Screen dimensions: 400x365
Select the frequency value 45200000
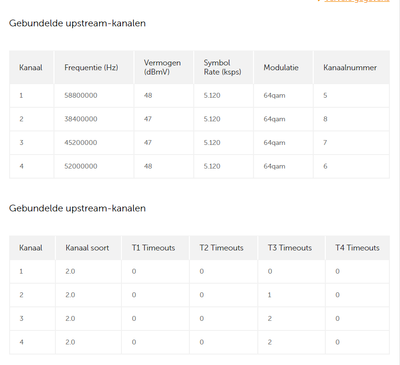(x=81, y=143)
